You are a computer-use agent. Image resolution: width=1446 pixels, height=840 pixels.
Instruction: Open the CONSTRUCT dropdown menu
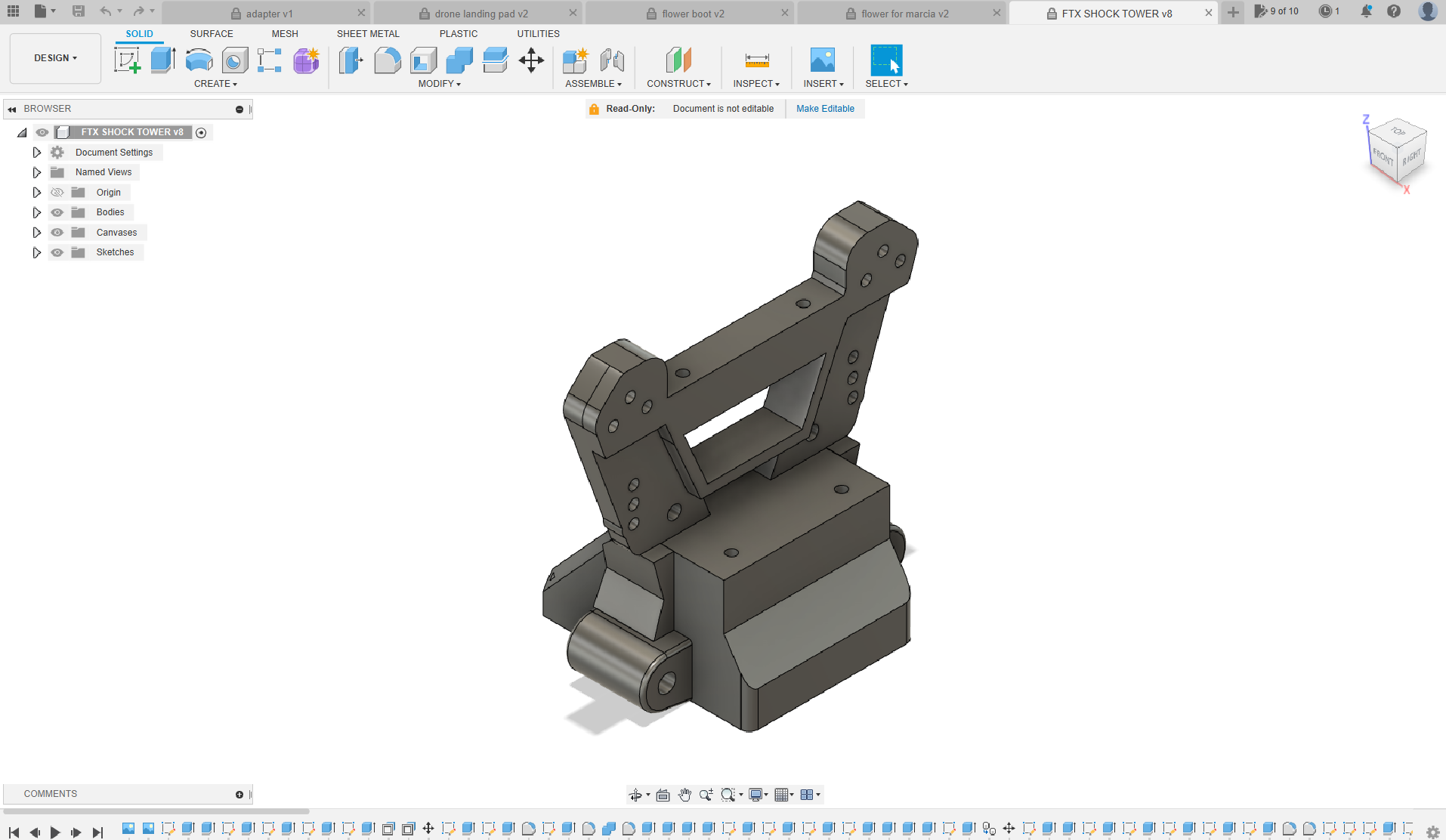(678, 84)
